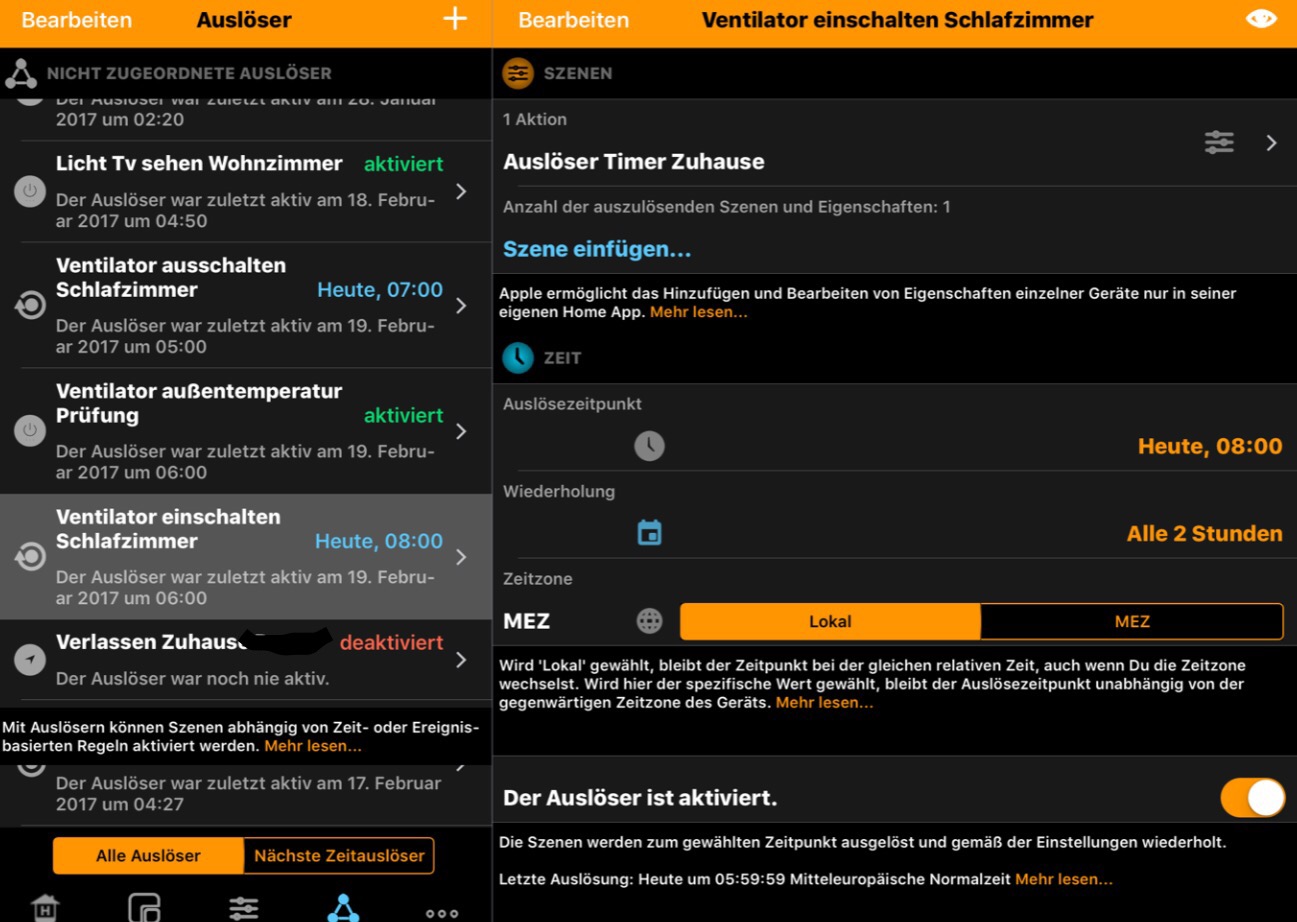The image size is (1297, 922).
Task: Toggle the eye icon in the header
Action: point(1260,19)
